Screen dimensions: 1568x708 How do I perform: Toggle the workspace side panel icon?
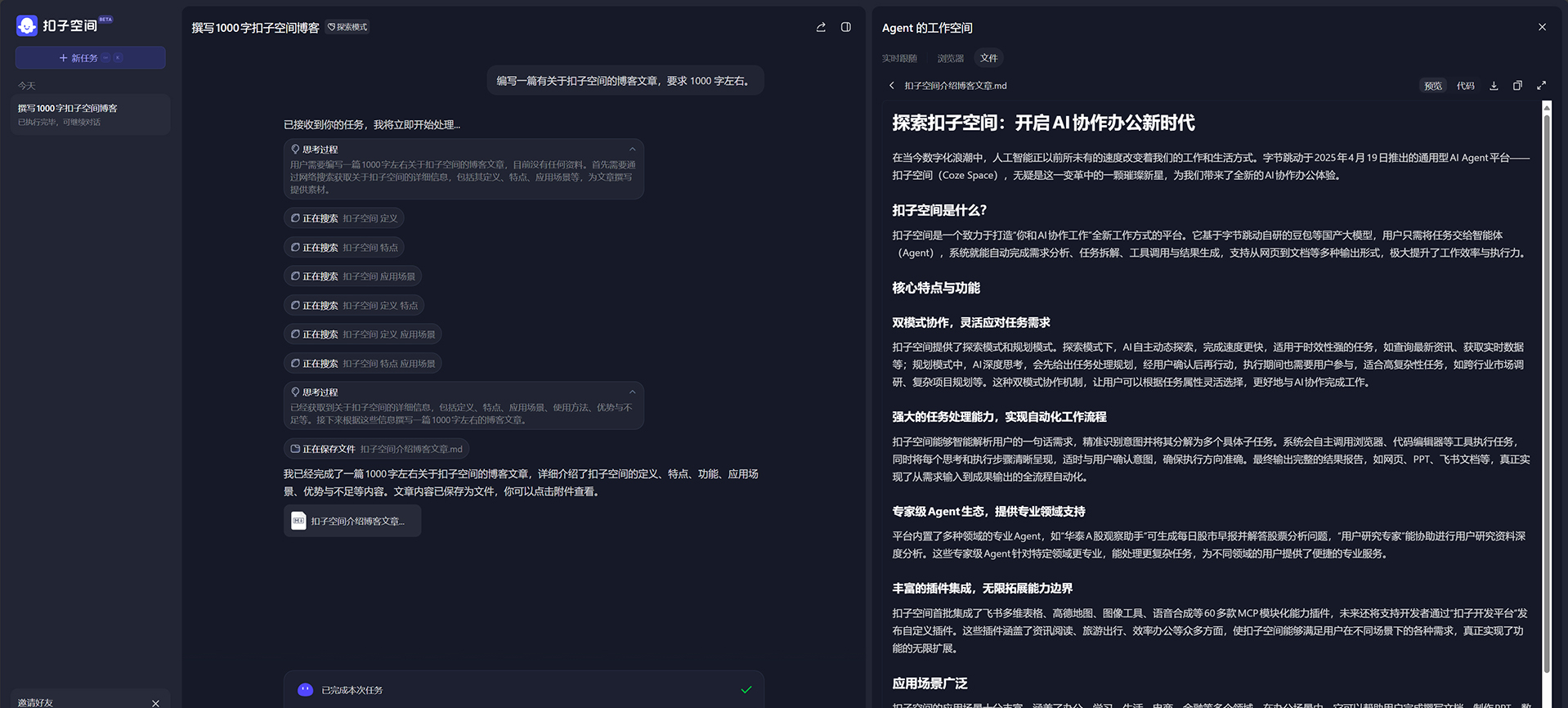pos(846,27)
